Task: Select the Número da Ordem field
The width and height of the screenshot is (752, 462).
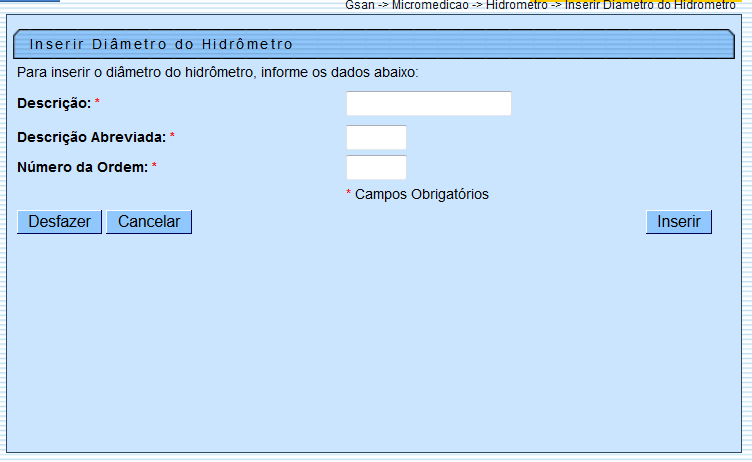Action: (376, 167)
